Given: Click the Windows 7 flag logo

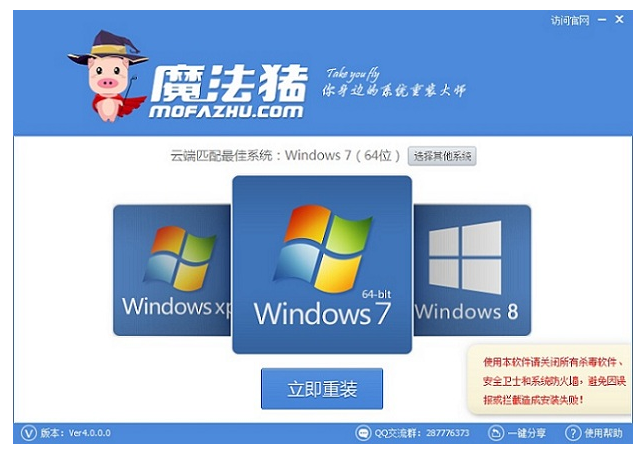Looking at the screenshot, I should (x=323, y=248).
